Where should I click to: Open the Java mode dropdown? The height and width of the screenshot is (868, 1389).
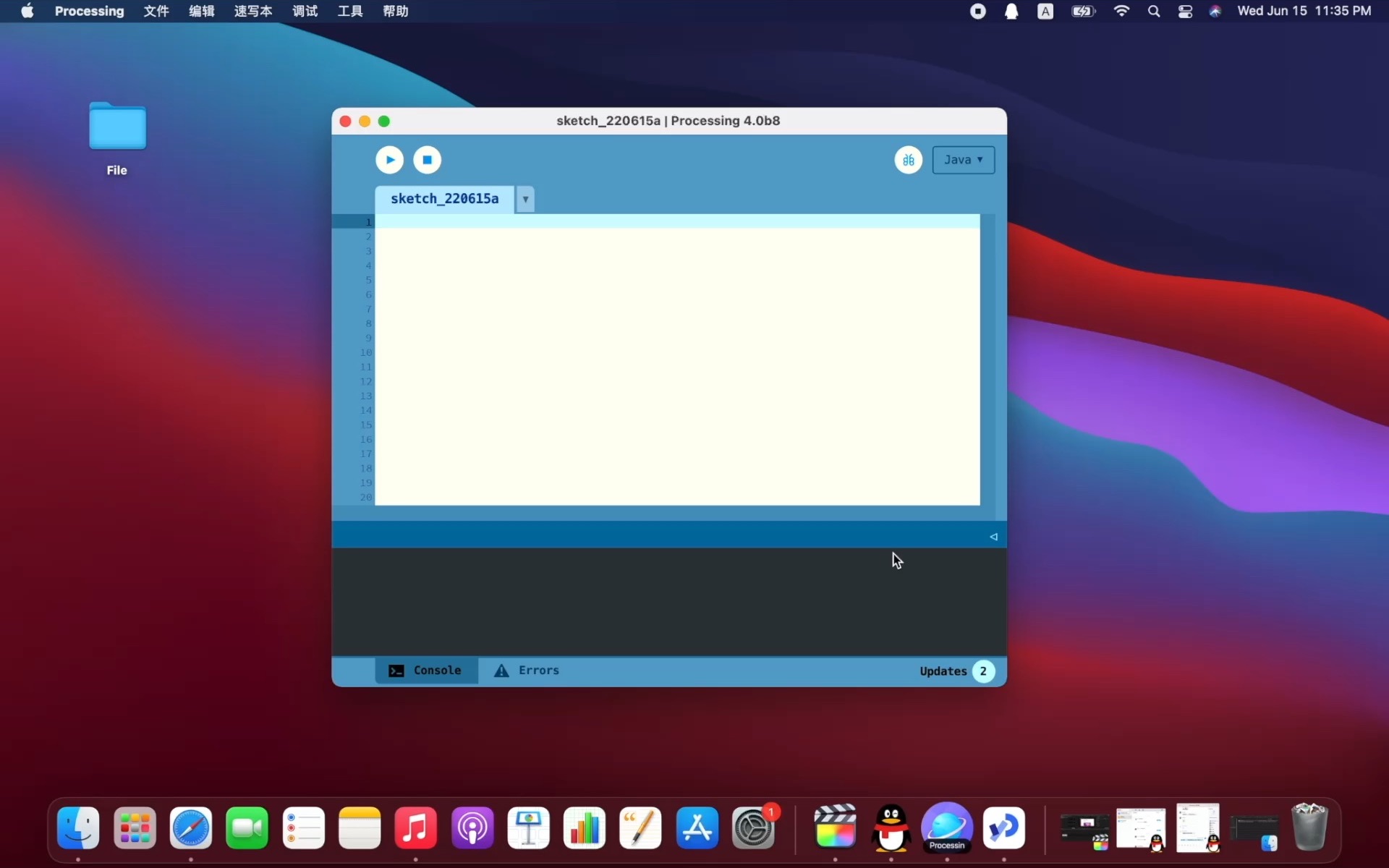point(963,160)
